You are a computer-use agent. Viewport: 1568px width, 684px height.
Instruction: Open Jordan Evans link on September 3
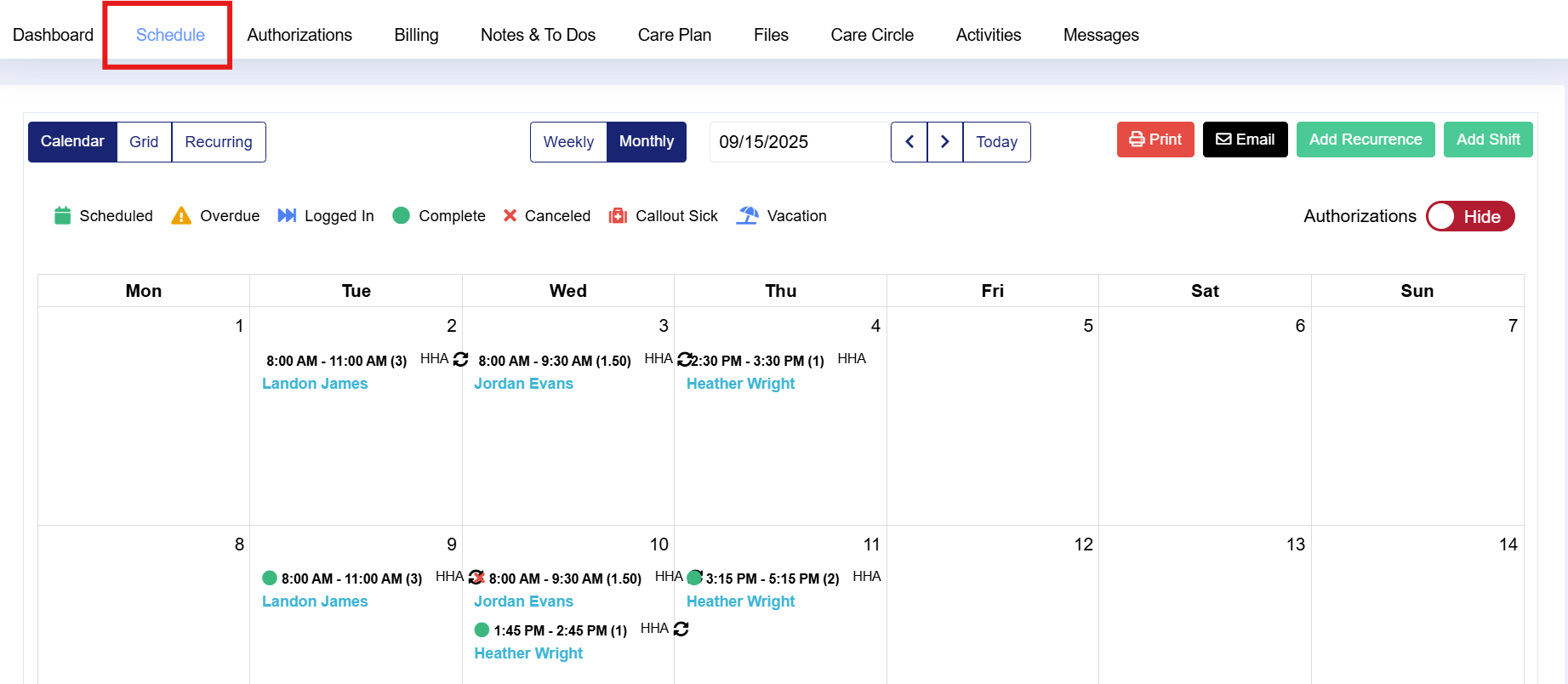[x=523, y=384]
